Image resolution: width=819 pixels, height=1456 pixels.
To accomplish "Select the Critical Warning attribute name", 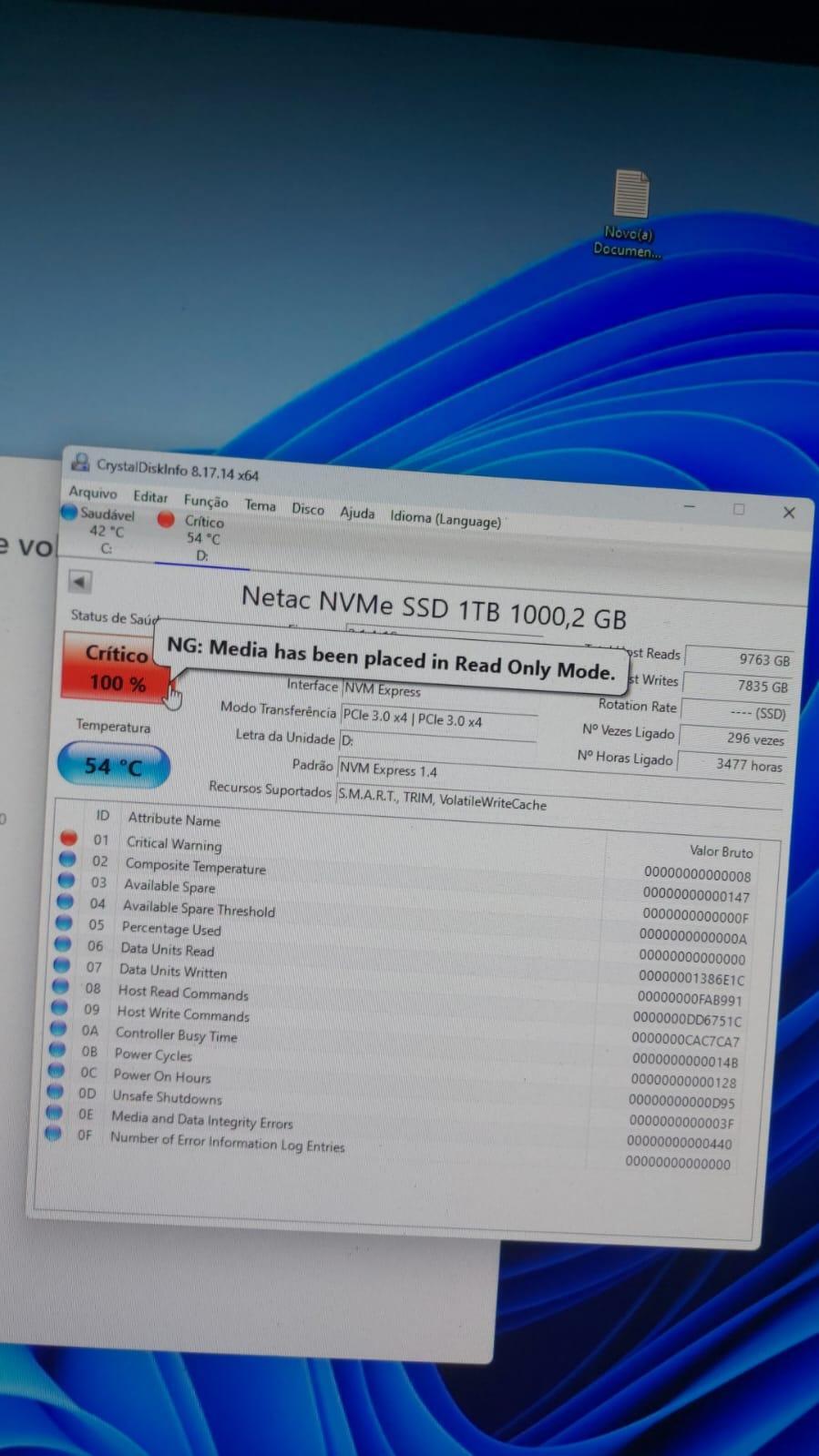I will [173, 844].
